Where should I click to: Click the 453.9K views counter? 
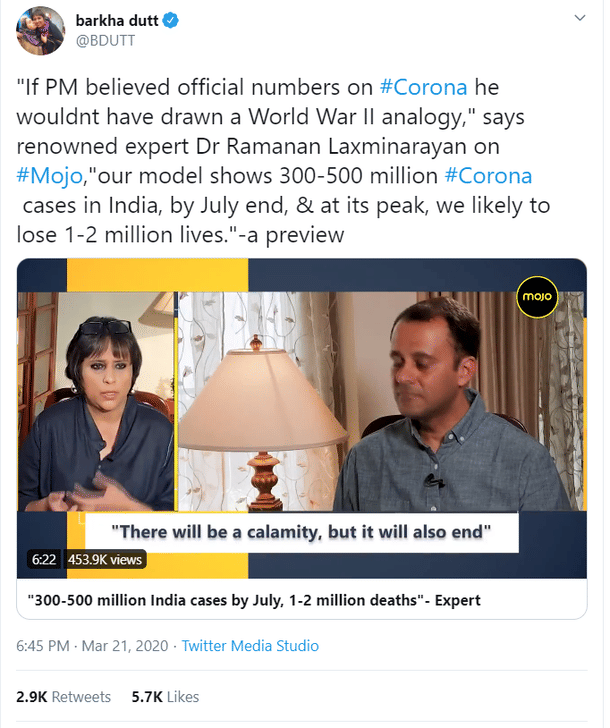(105, 559)
